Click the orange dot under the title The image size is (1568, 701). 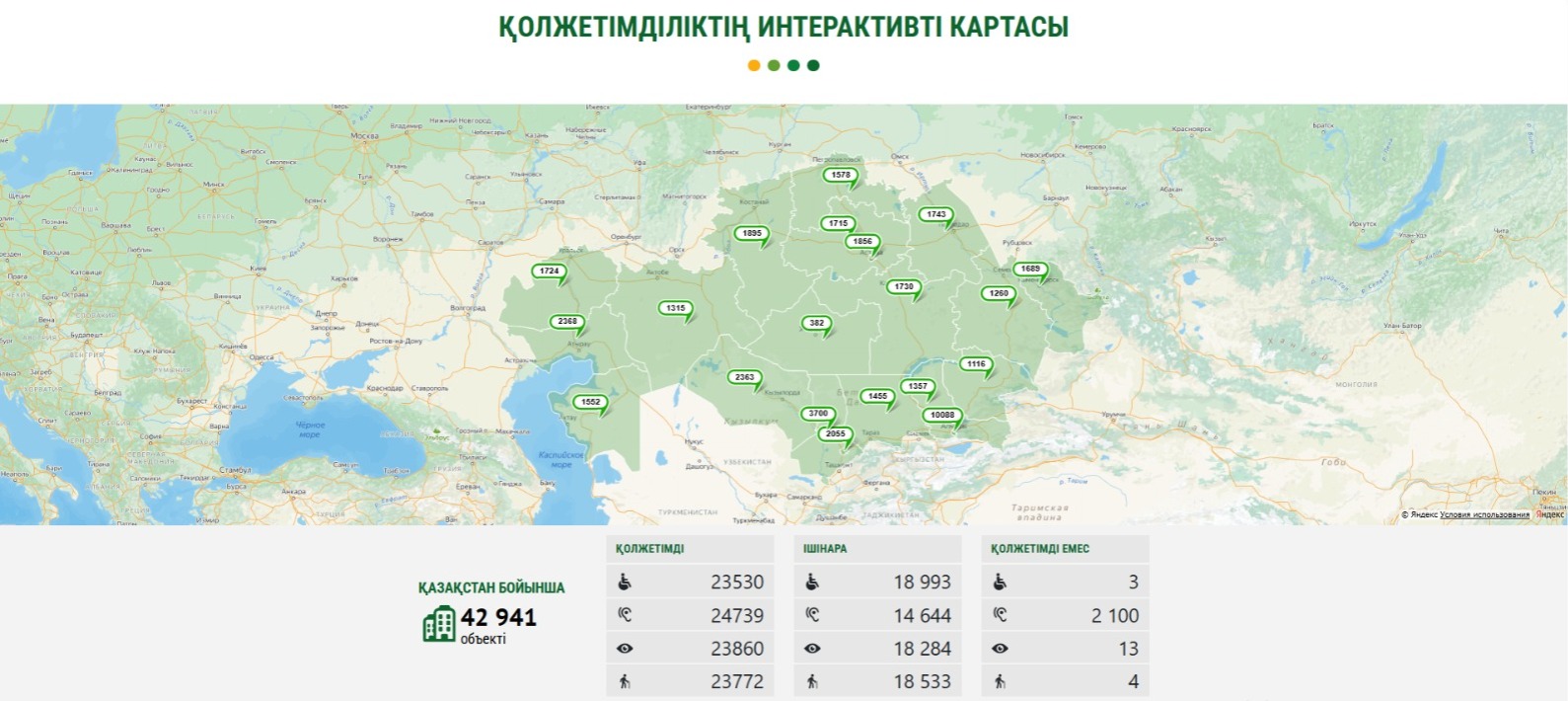(x=754, y=65)
